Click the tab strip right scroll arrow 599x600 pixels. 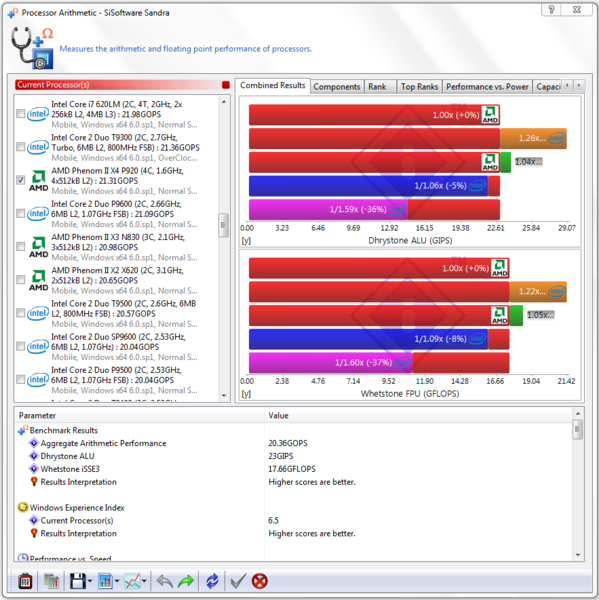[x=579, y=85]
